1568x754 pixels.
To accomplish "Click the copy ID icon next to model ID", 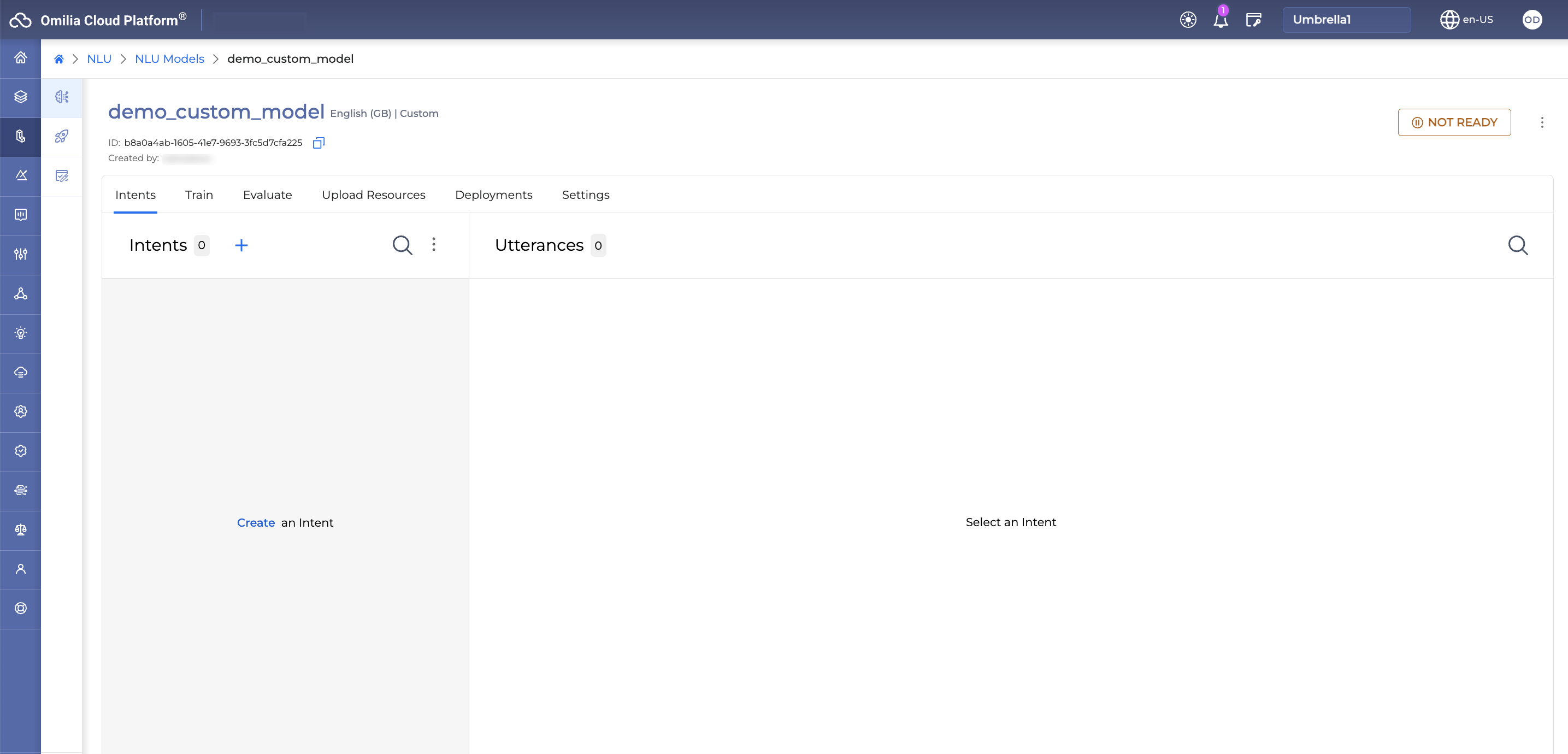I will [320, 142].
